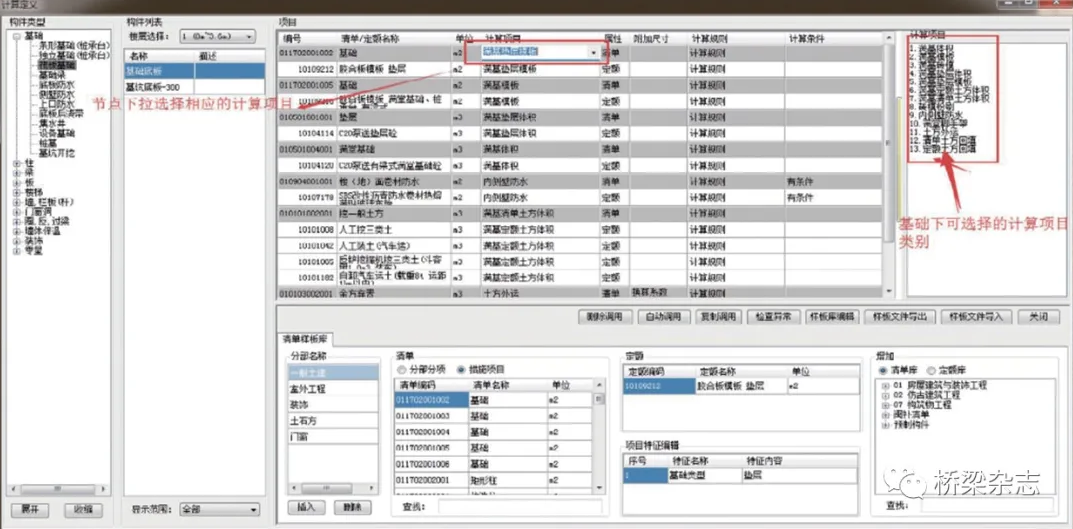1073x529 pixels.
Task: Expand the 楼梯 tree node
Action: (18, 192)
